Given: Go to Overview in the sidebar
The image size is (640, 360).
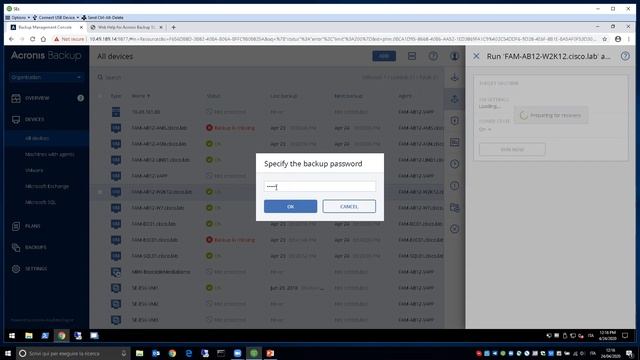Looking at the screenshot, I should pos(37,98).
